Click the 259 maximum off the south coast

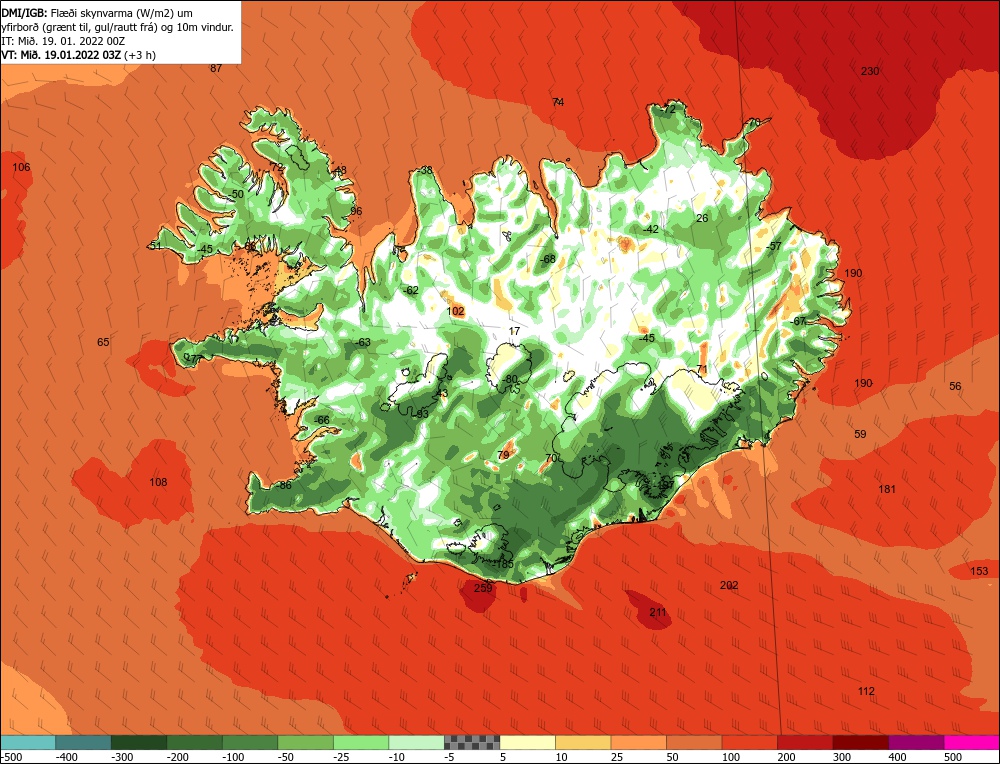tap(483, 588)
